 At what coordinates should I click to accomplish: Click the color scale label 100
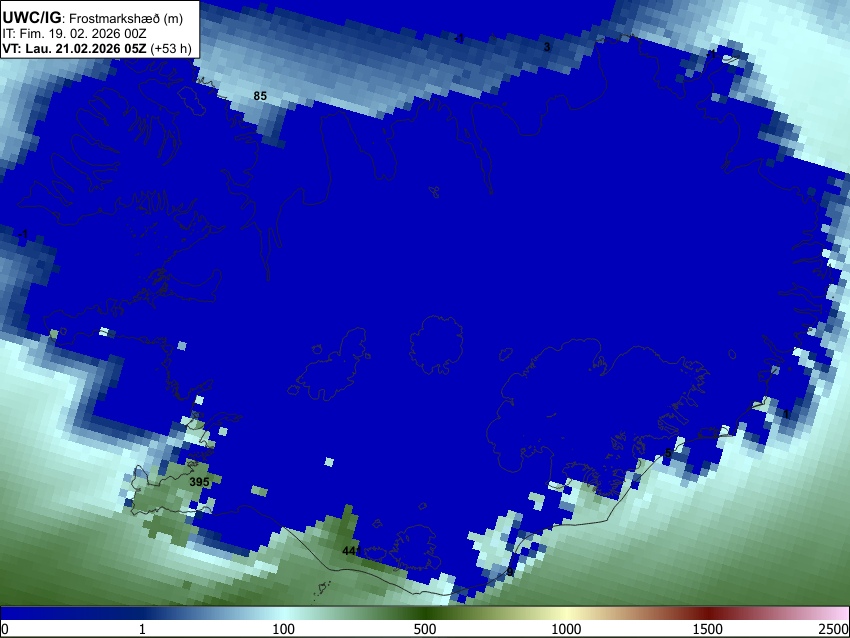(284, 629)
